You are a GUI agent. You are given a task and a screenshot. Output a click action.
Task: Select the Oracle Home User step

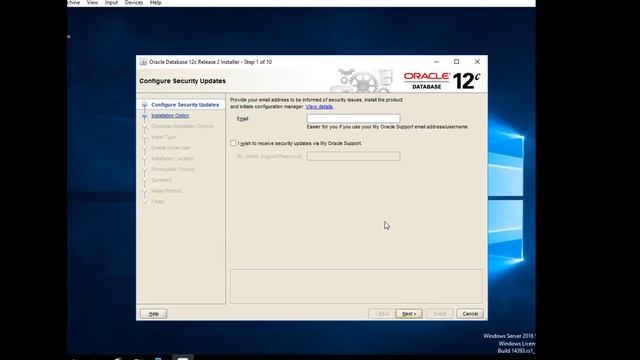click(171, 148)
